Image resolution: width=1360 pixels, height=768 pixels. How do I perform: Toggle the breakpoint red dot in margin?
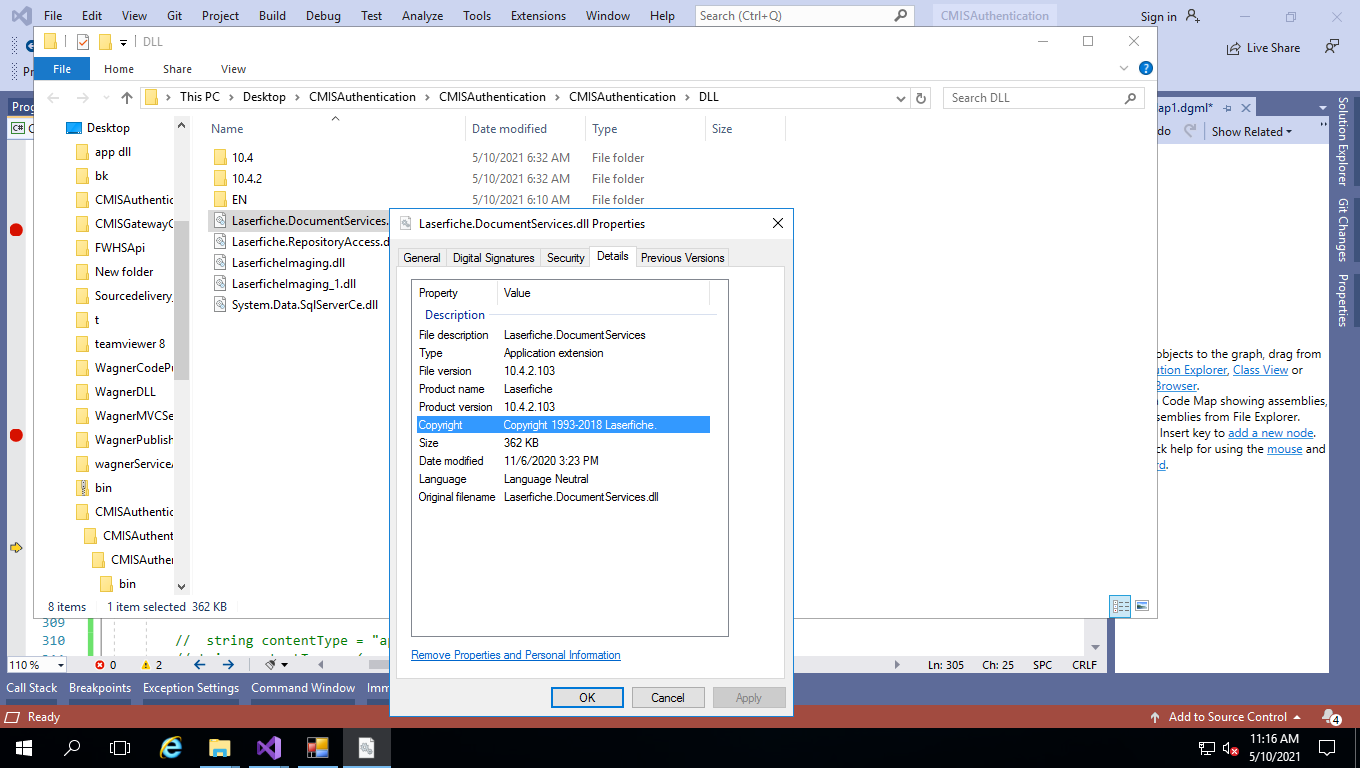16,230
